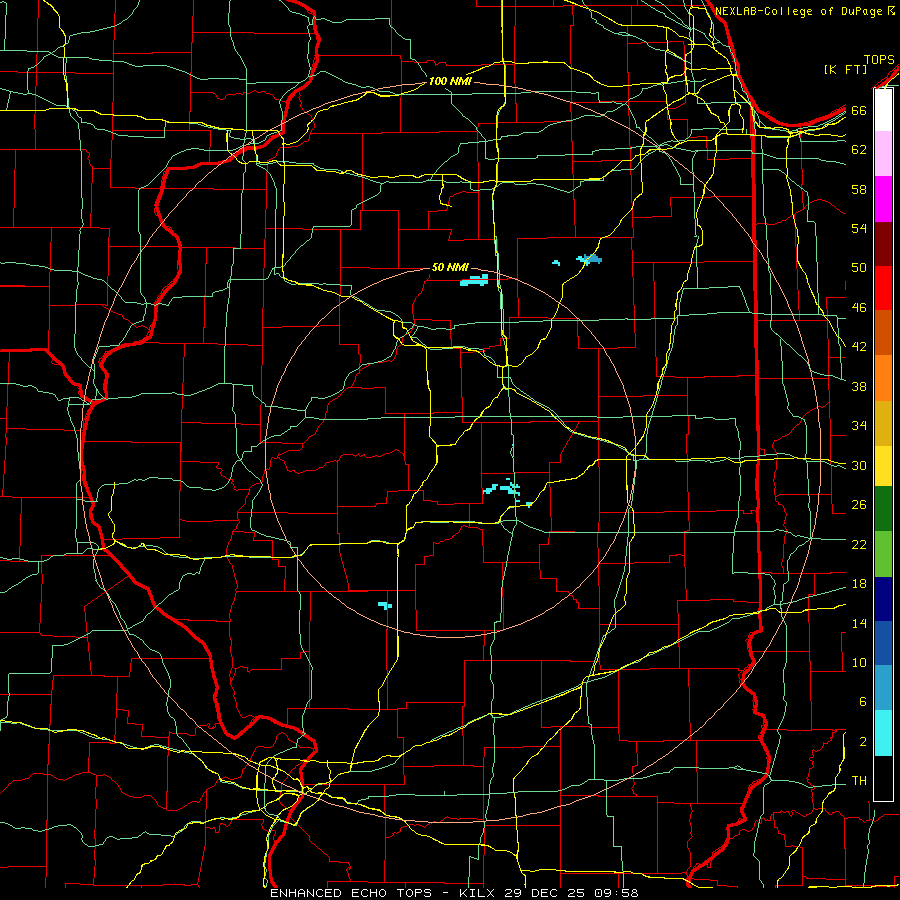Click the '30' legend value
This screenshot has height=900, width=900.
tap(859, 465)
